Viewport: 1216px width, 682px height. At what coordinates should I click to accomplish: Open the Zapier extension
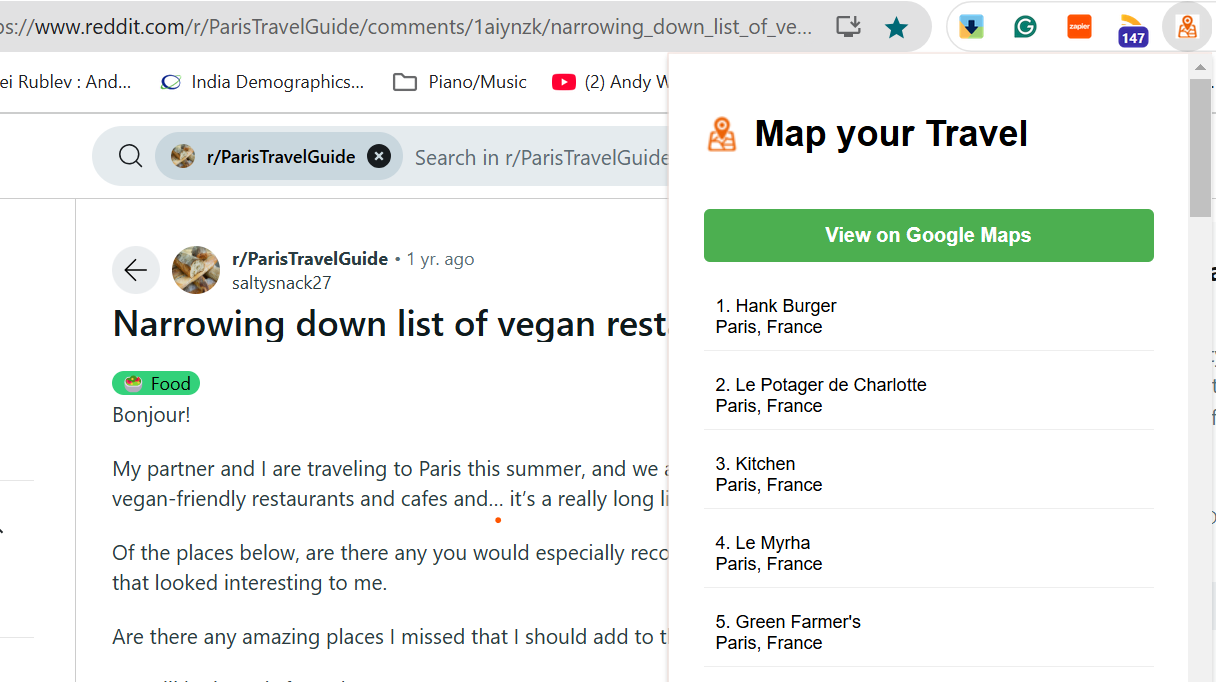1079,27
